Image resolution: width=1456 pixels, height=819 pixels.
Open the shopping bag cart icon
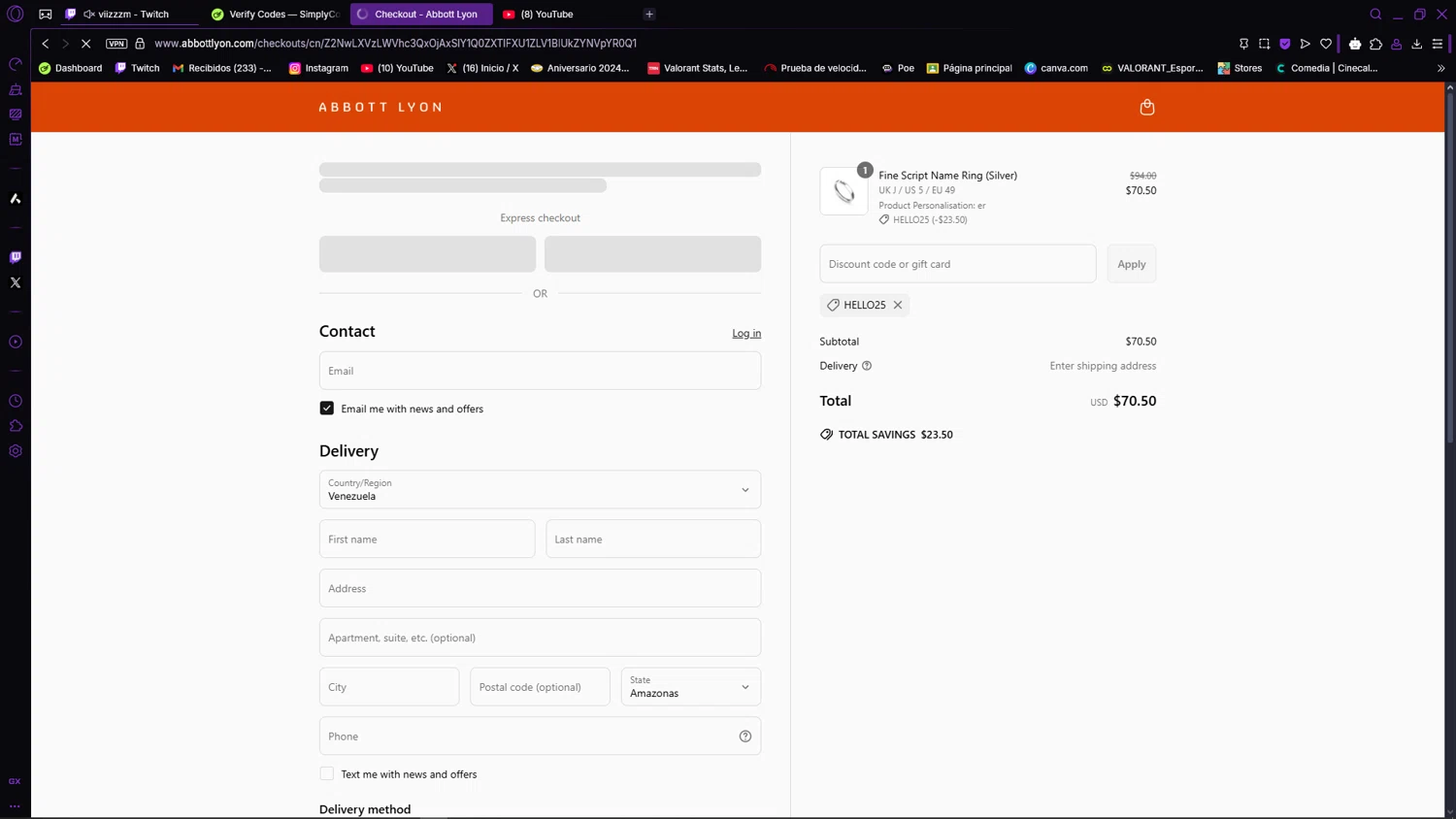(1146, 107)
